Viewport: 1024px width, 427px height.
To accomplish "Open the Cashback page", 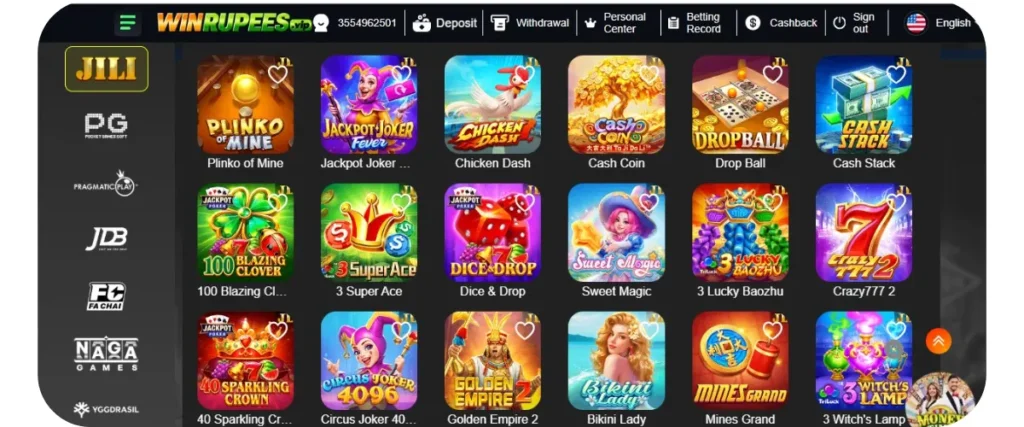I will pos(781,23).
